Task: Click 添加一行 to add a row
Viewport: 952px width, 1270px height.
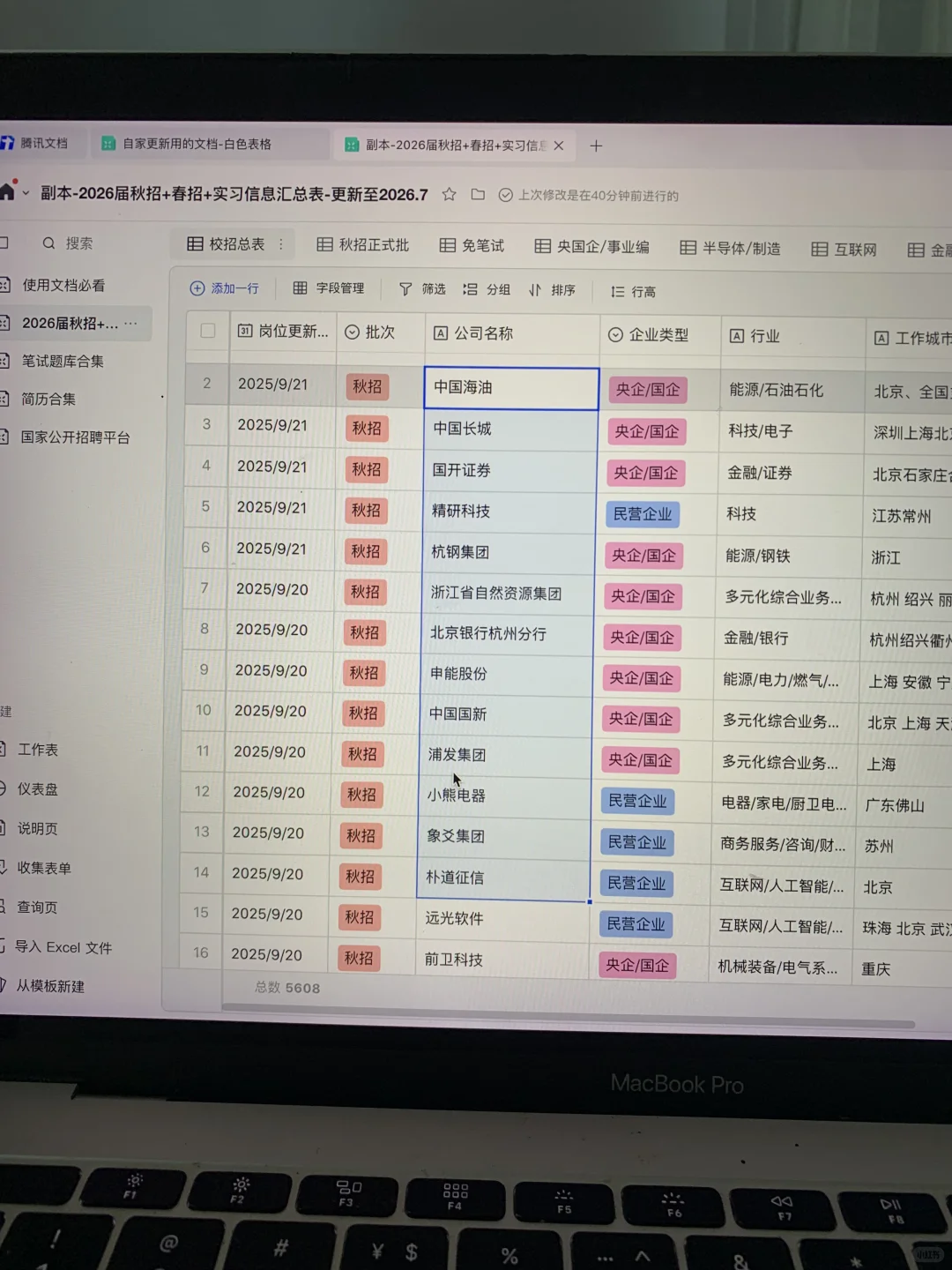Action: [225, 288]
